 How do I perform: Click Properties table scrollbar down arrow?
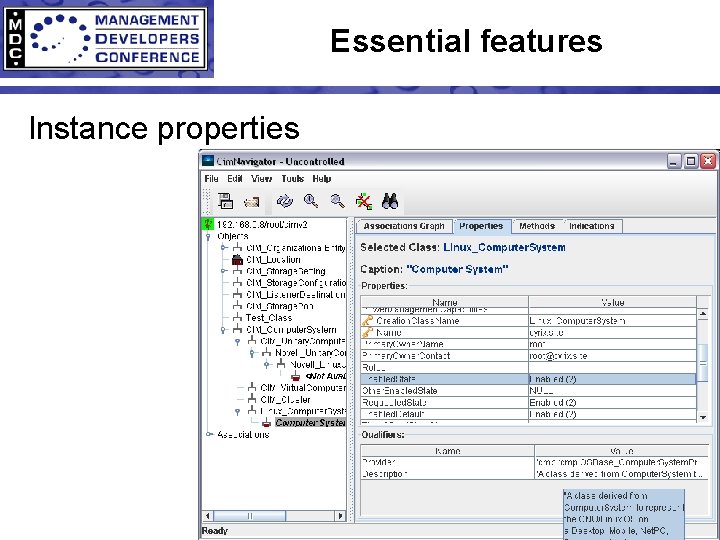click(703, 417)
